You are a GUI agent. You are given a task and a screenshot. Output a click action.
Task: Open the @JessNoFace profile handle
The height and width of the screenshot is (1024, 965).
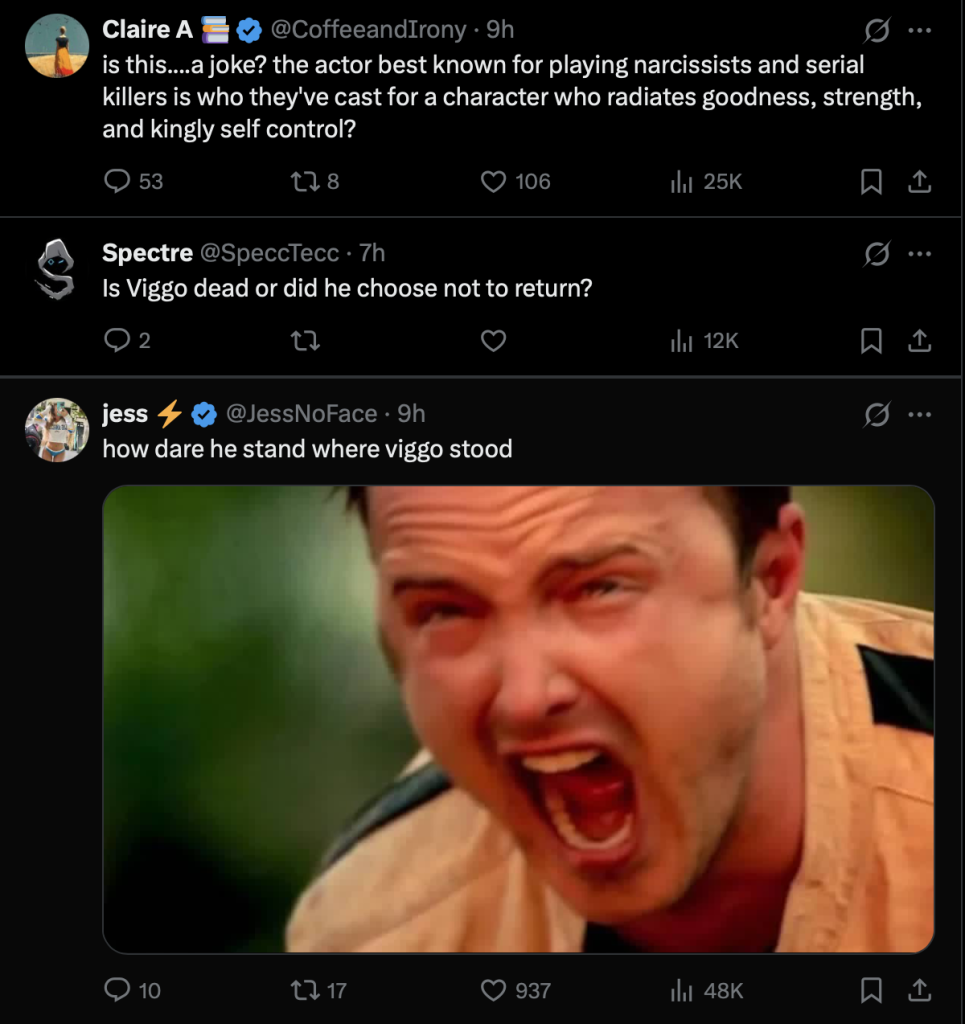[301, 413]
